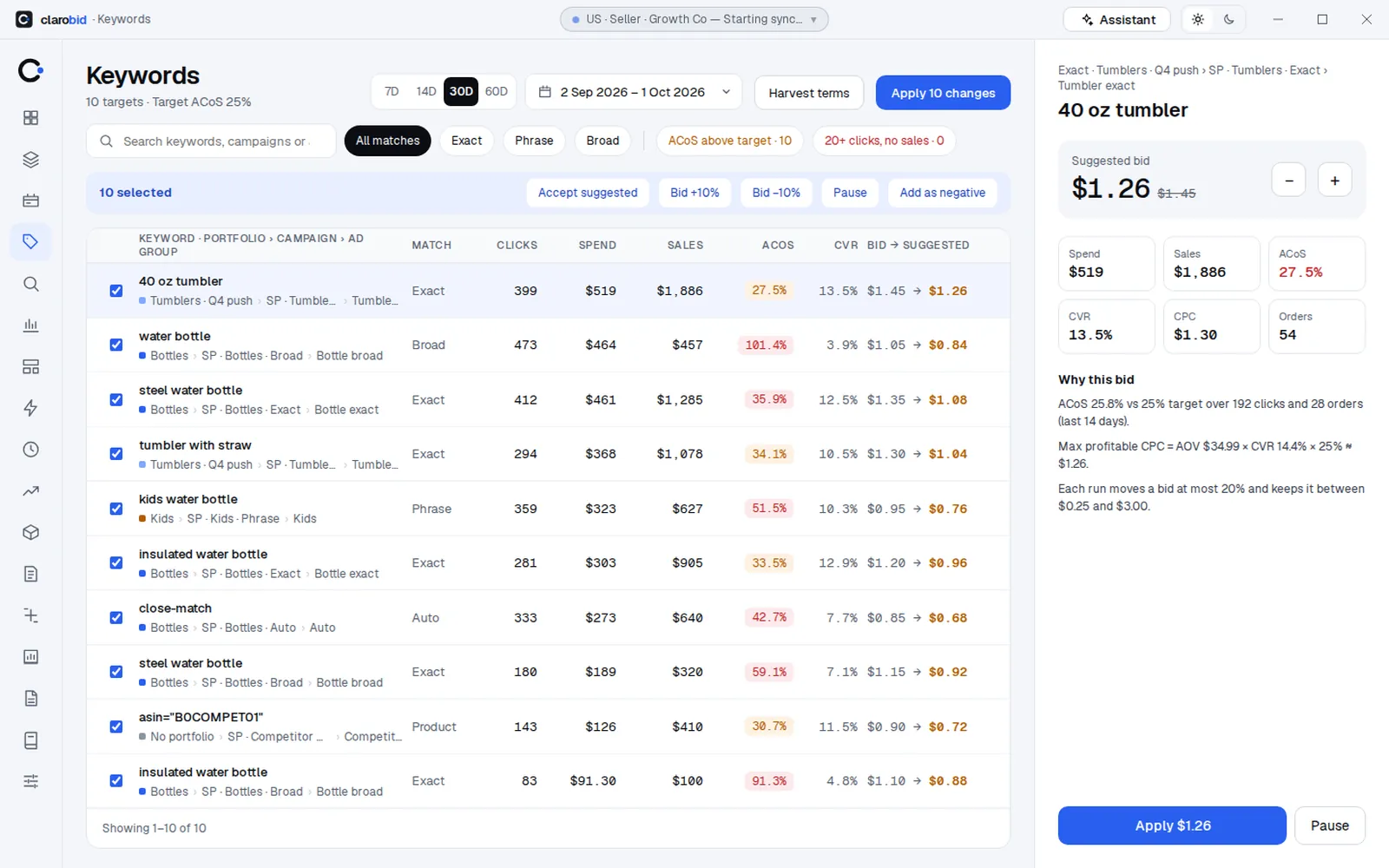Open the dashboard grid icon in sidebar

tap(30, 118)
